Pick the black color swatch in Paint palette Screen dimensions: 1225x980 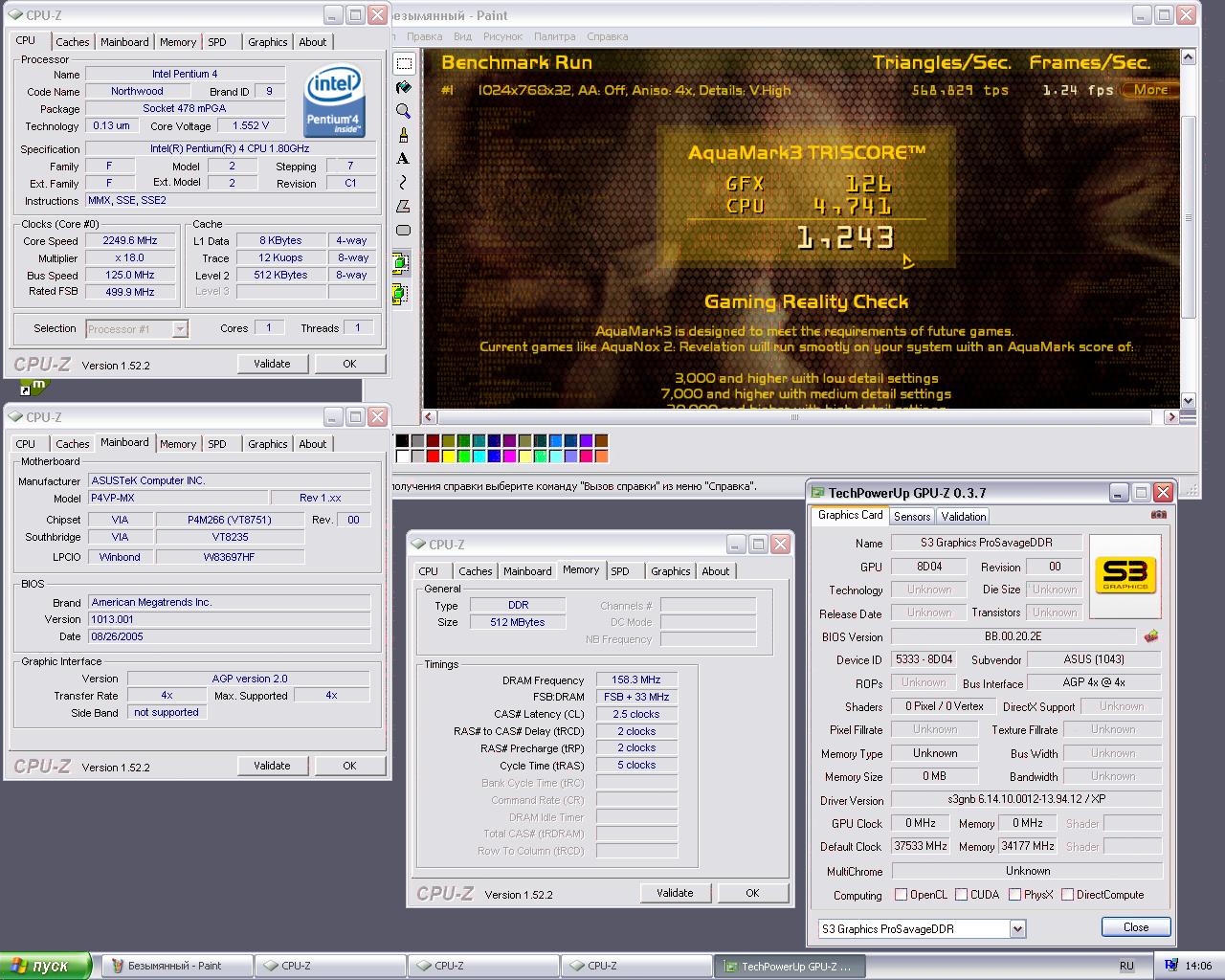click(x=403, y=441)
